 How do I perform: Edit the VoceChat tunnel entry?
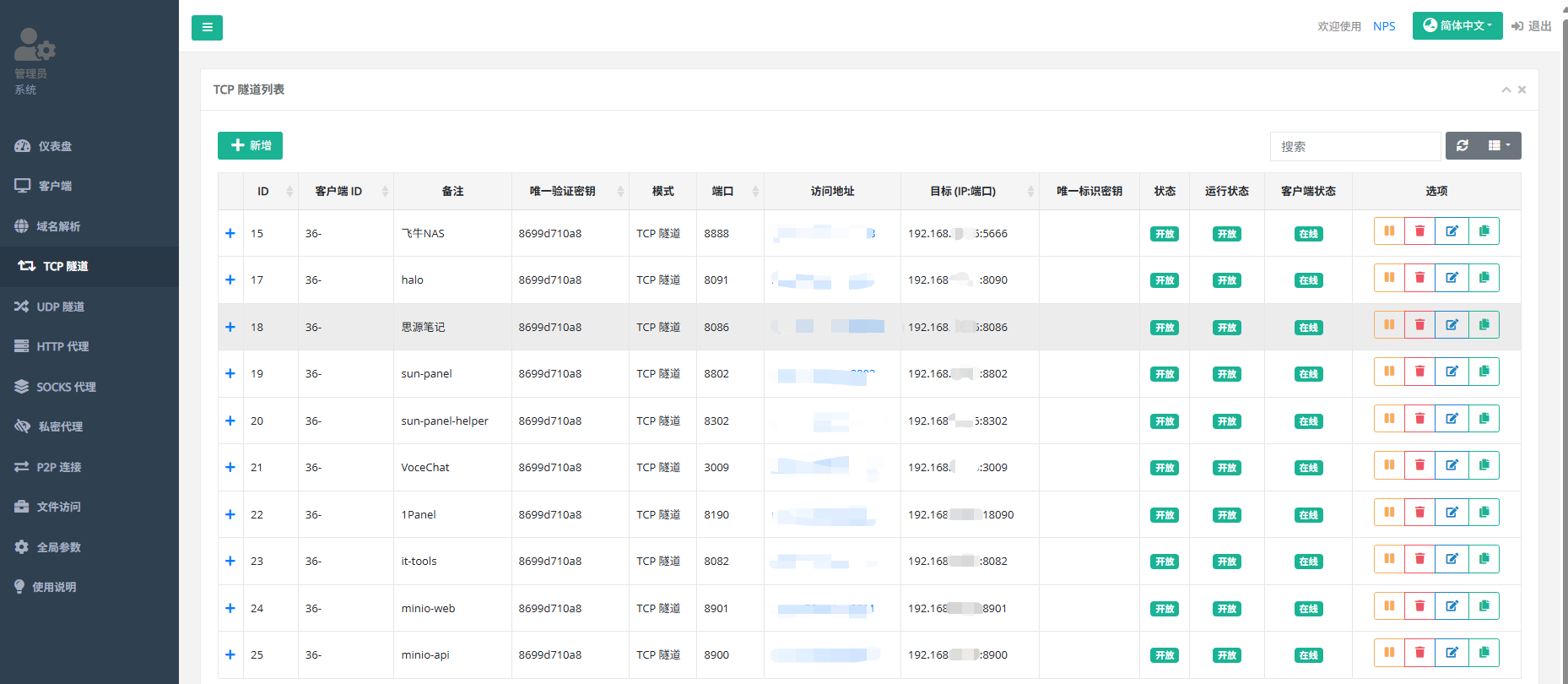1452,465
